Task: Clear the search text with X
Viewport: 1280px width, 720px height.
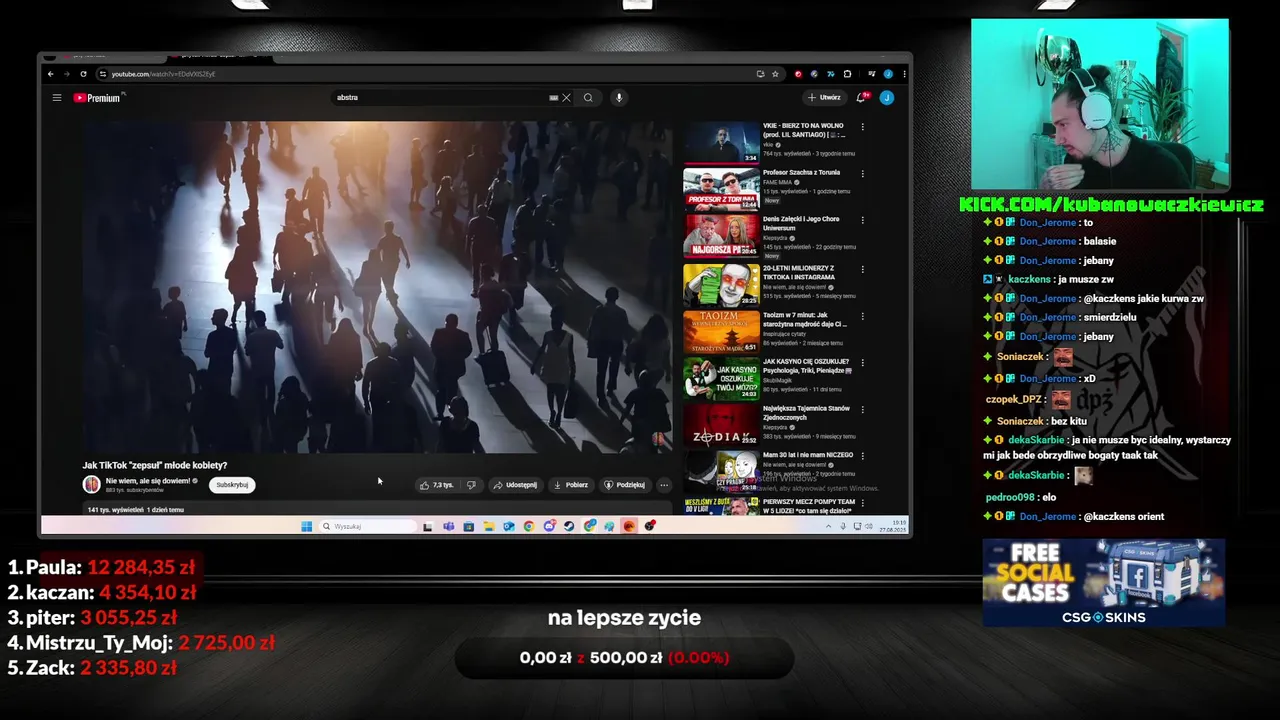Action: [x=566, y=97]
